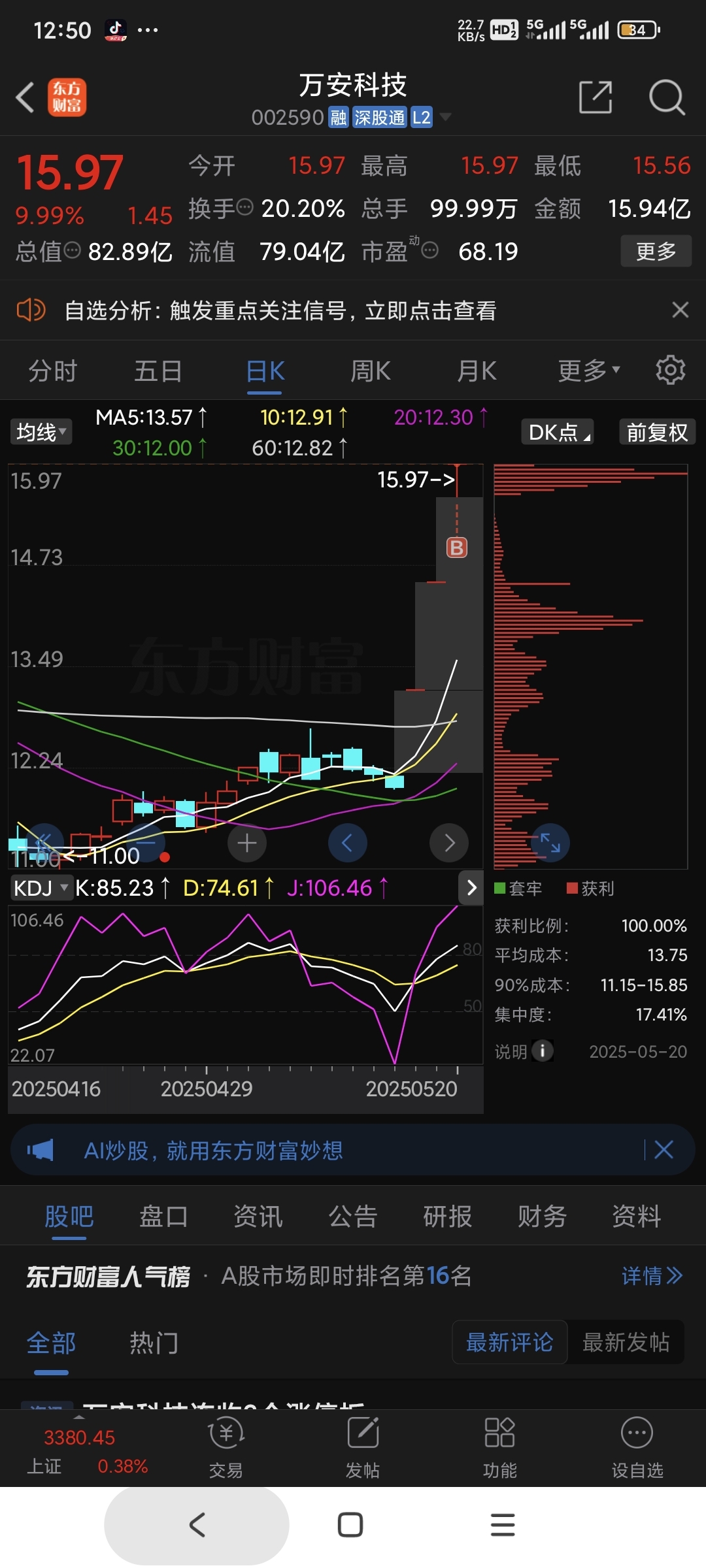Tap the 获利比例 100.00% value
Viewport: 706px width, 1568px height.
654,926
